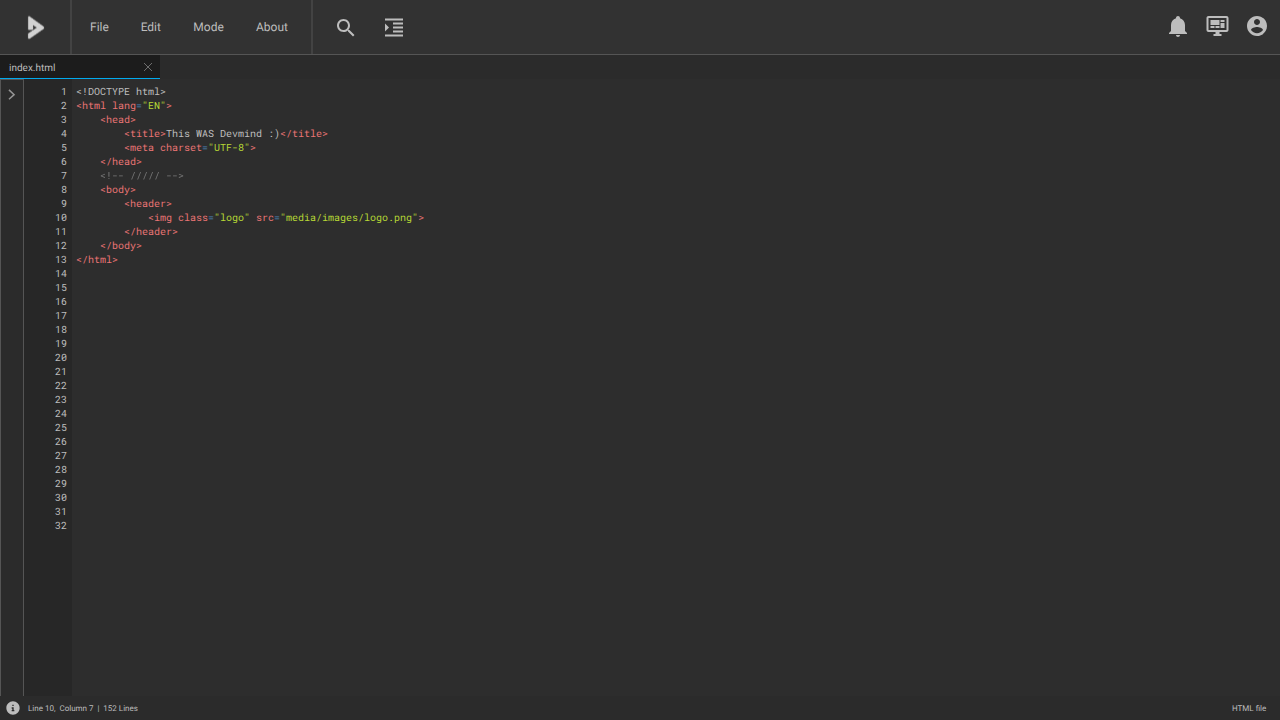
Task: Click line number 14 in gutter
Action: [61, 274]
